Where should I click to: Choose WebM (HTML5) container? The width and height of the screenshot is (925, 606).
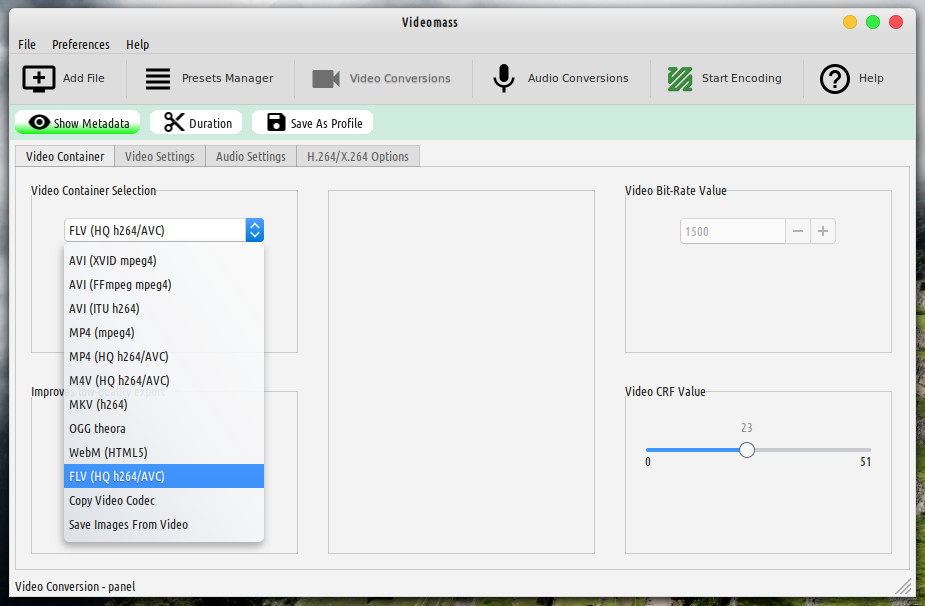pos(164,453)
